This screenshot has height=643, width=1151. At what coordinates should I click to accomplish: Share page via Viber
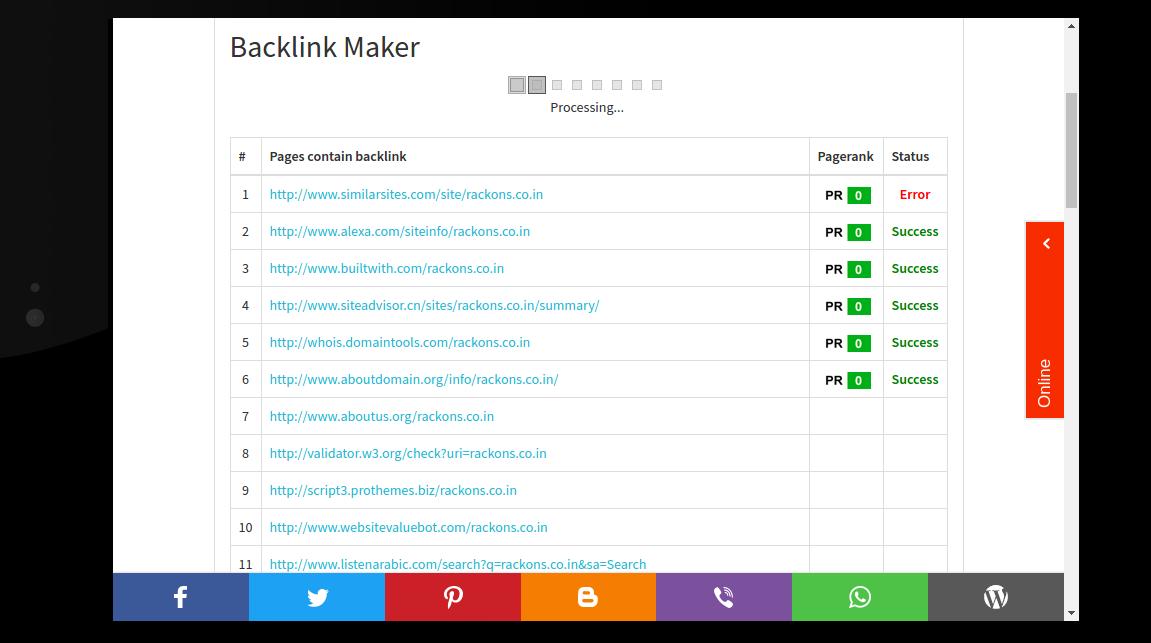coord(724,597)
